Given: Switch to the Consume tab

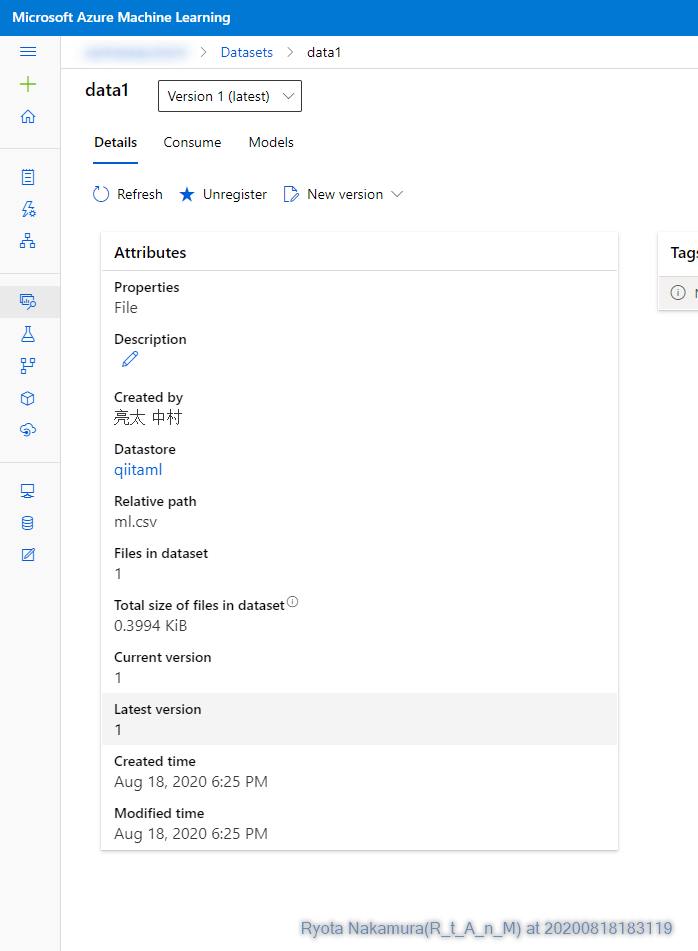Looking at the screenshot, I should [192, 143].
